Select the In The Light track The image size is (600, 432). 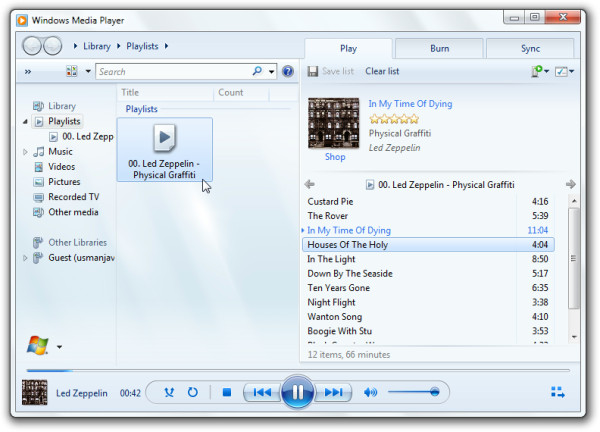(x=428, y=259)
